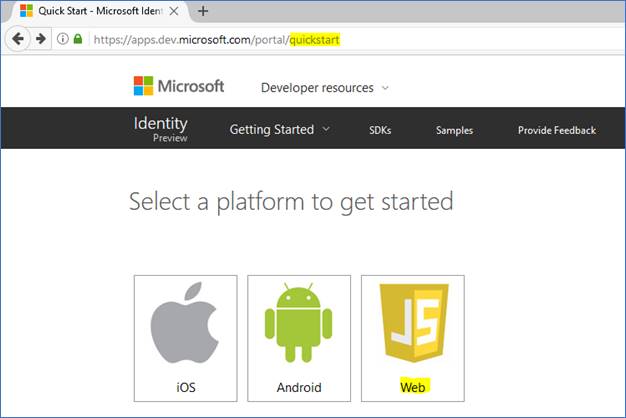Click the Microsoft logo in page header
Viewport: 626px width, 418px height.
click(180, 87)
